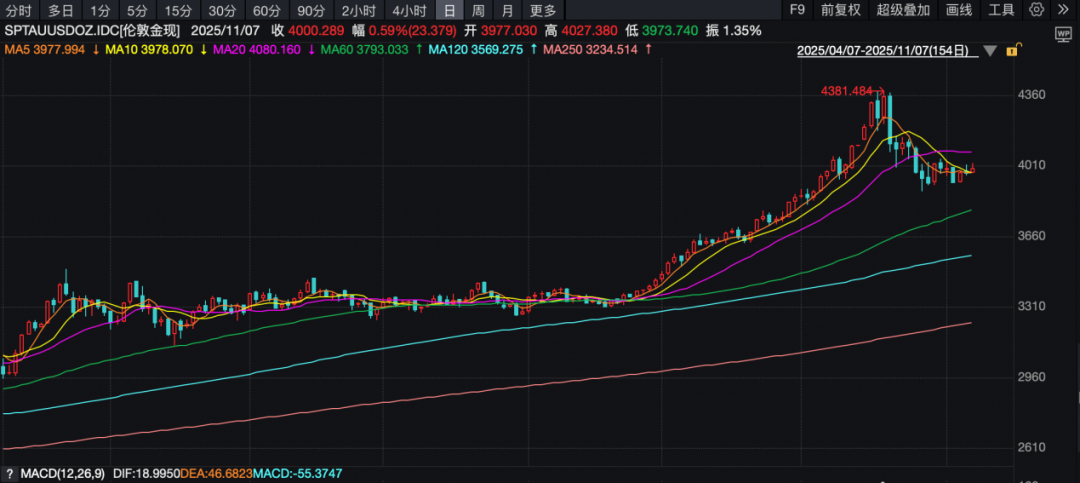This screenshot has width=1080, height=483.
Task: Open the 更多 timeframe dropdown
Action: click(x=543, y=11)
